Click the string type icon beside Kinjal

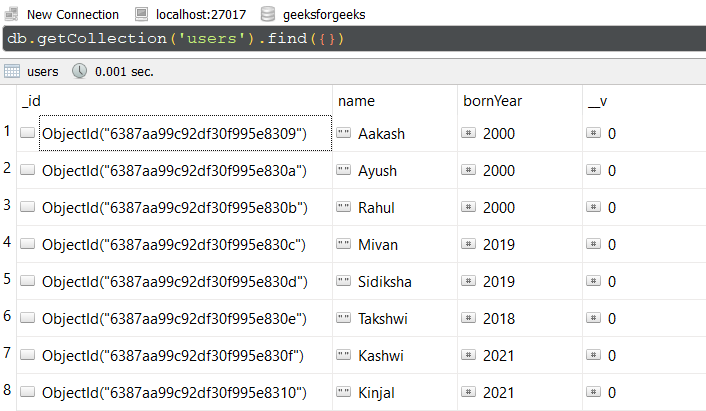point(345,392)
